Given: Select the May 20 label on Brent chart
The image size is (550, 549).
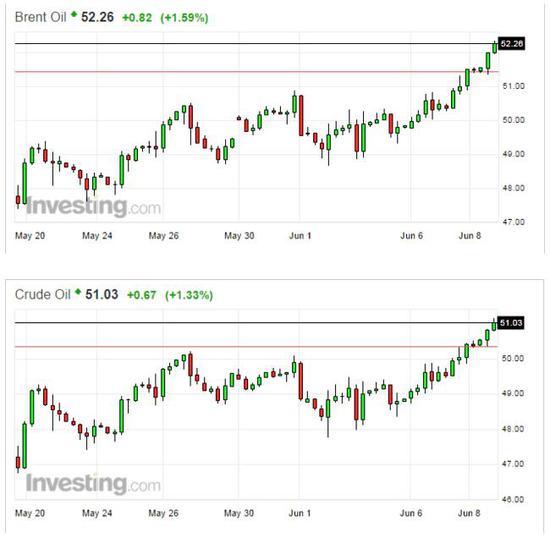Looking at the screenshot, I should pyautogui.click(x=30, y=236).
